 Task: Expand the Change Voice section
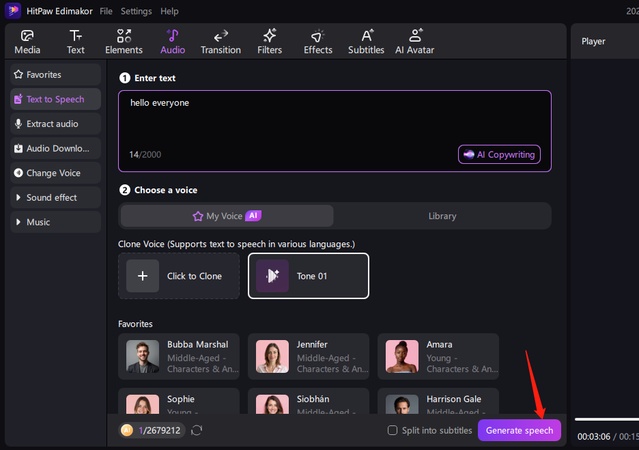(55, 173)
